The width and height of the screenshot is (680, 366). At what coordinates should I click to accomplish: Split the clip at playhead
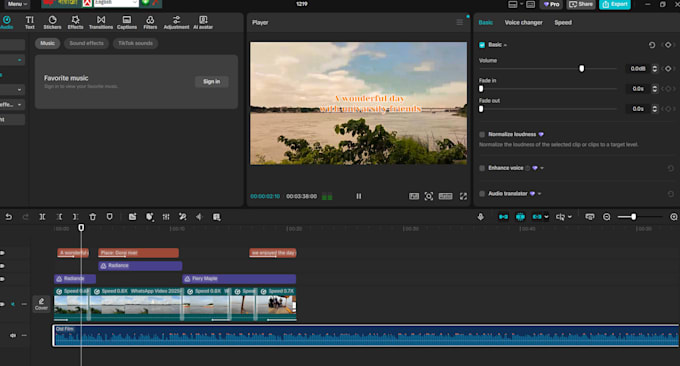pyautogui.click(x=42, y=217)
